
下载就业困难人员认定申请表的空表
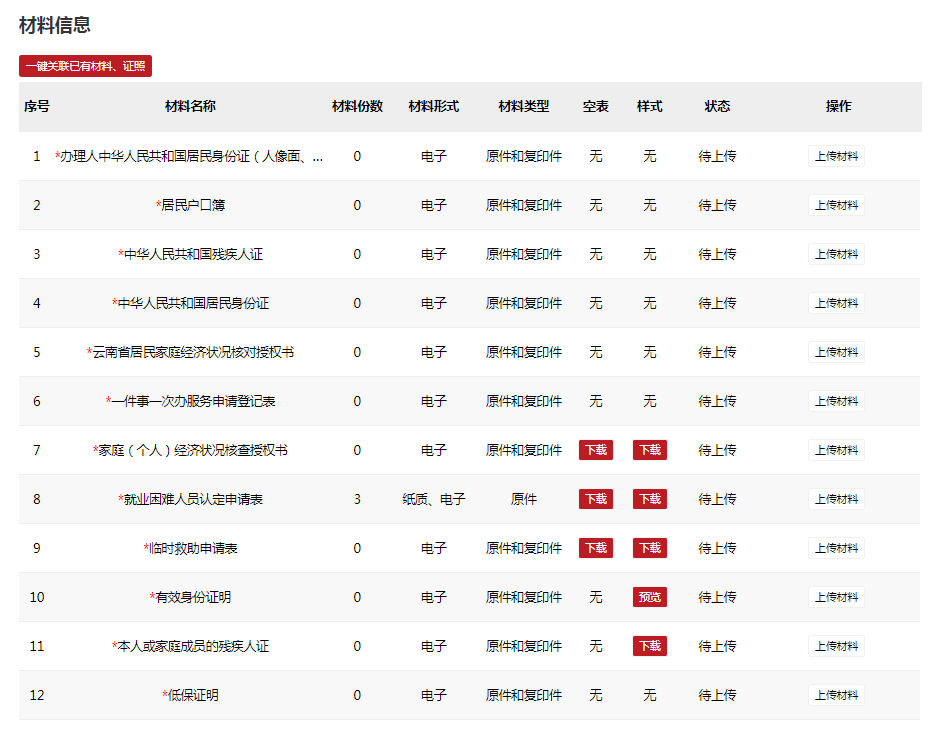point(595,499)
